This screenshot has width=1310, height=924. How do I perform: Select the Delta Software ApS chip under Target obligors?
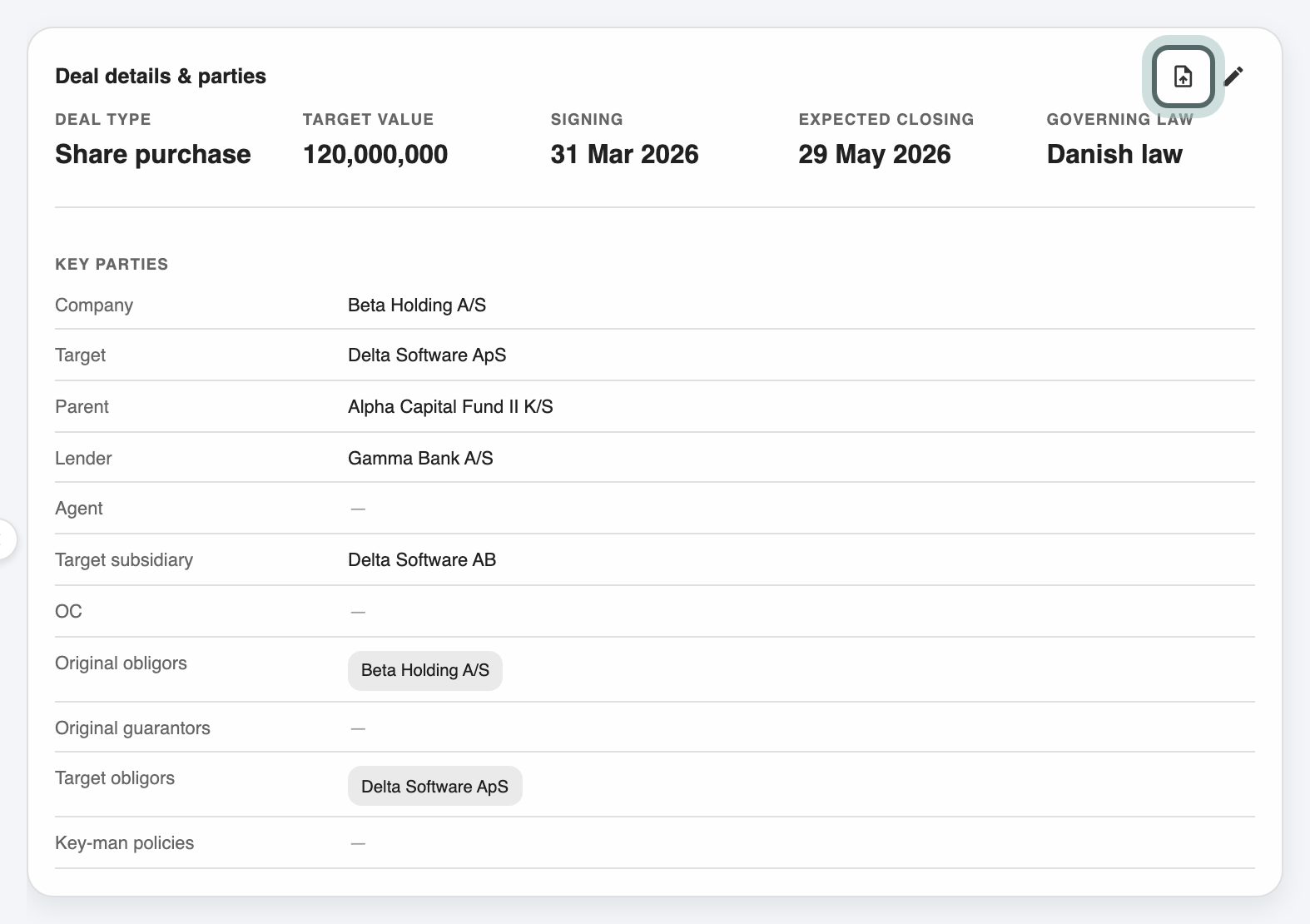435,787
